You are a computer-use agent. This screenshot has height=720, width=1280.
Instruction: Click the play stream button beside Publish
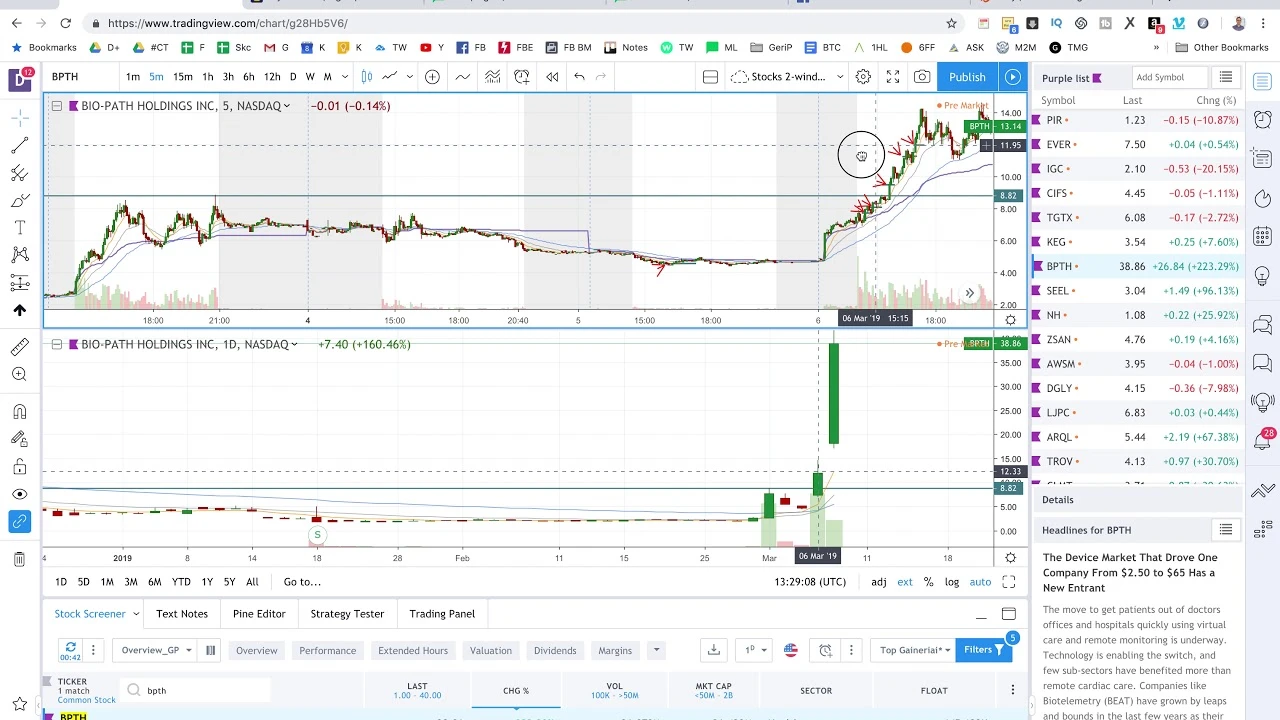(x=1012, y=77)
